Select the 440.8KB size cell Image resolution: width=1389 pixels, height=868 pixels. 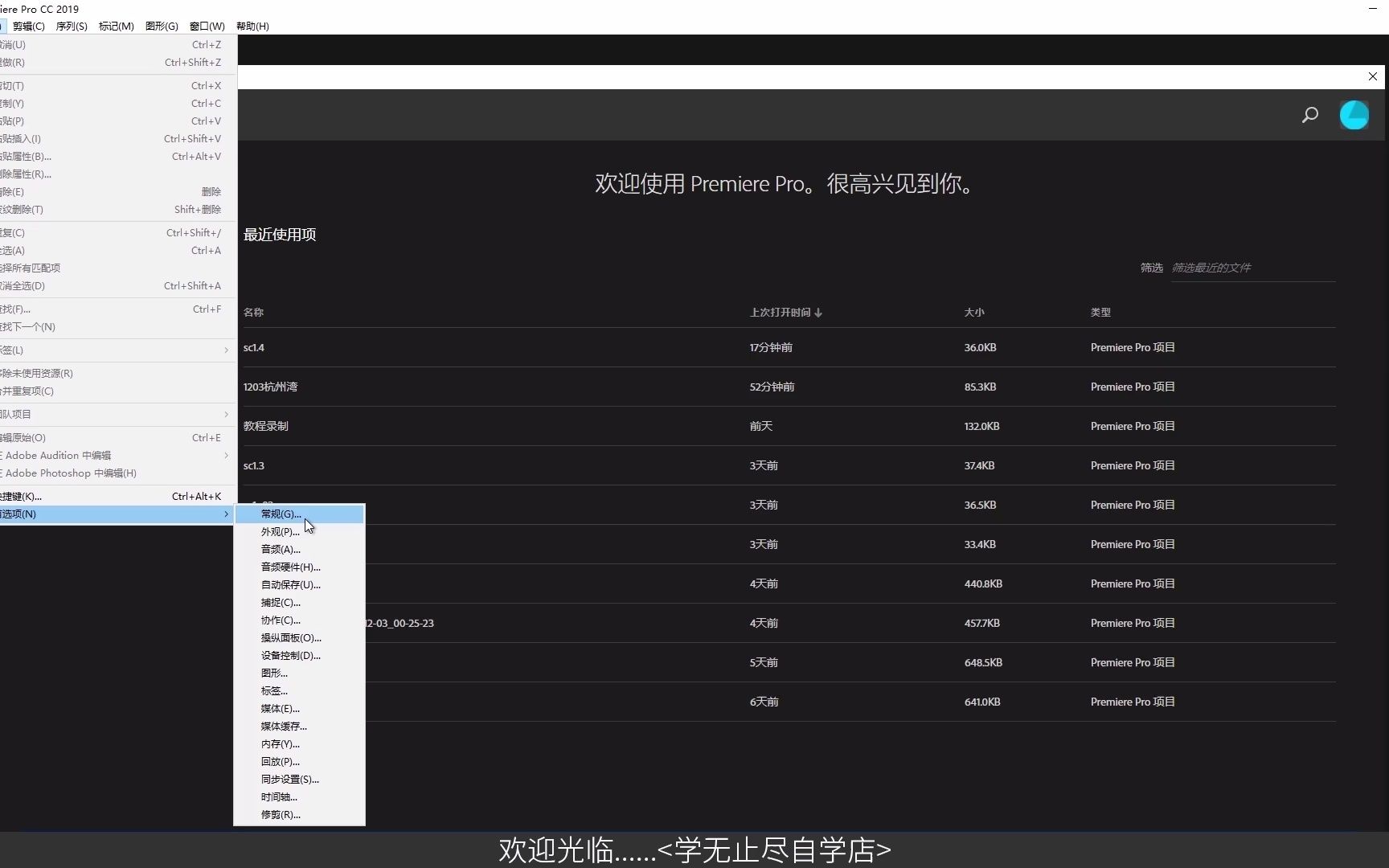(983, 583)
